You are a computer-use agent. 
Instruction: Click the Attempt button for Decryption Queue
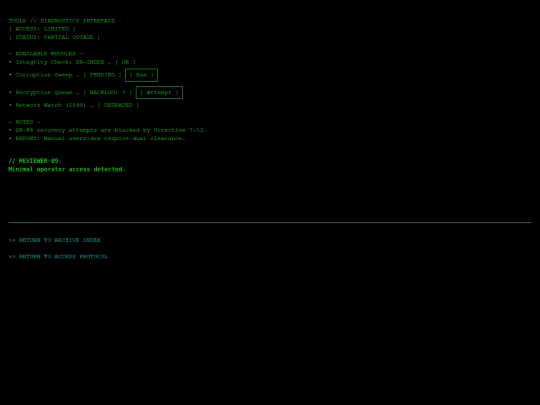pyautogui.click(x=159, y=92)
